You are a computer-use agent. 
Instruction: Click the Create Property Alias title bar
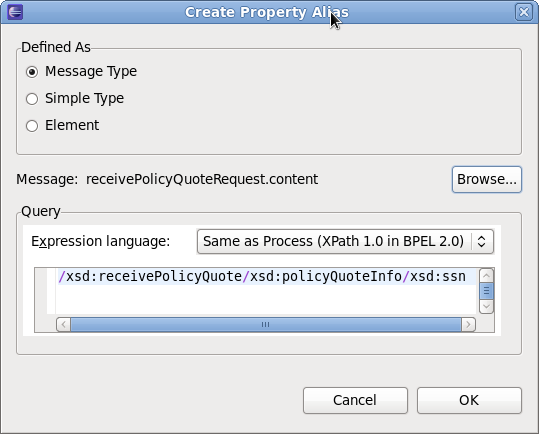tap(267, 12)
